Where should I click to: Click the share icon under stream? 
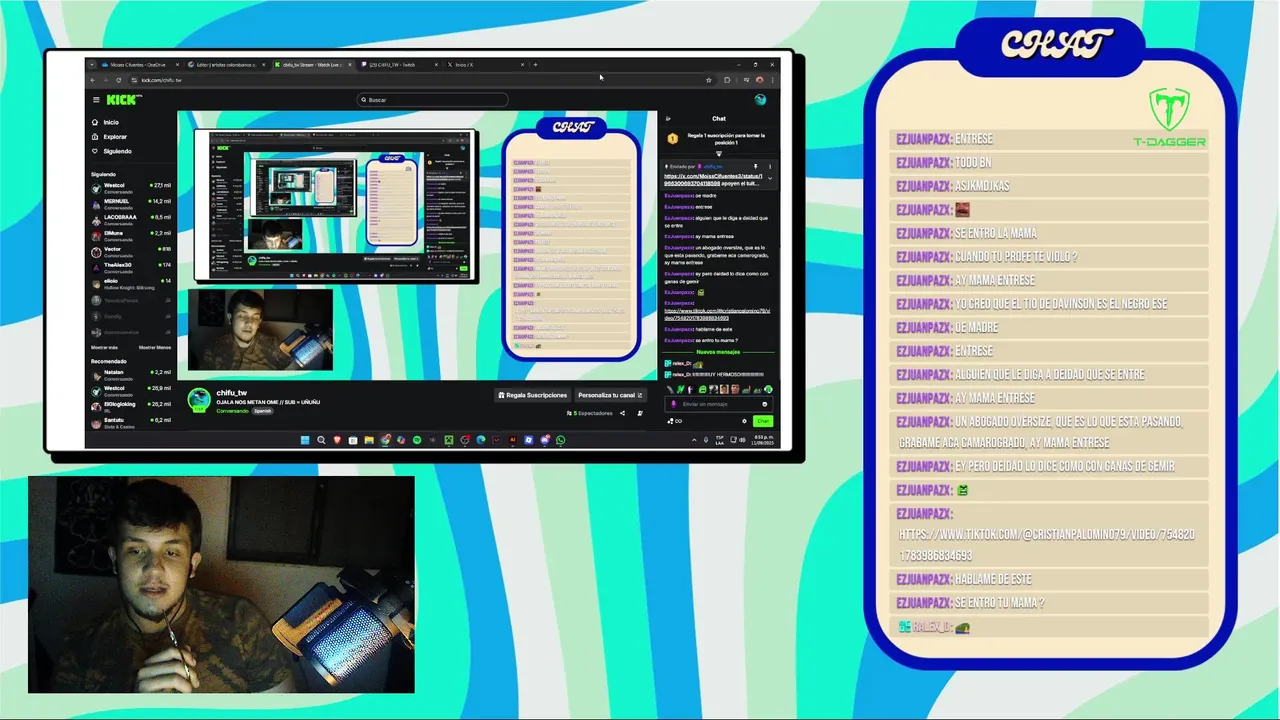[x=622, y=413]
